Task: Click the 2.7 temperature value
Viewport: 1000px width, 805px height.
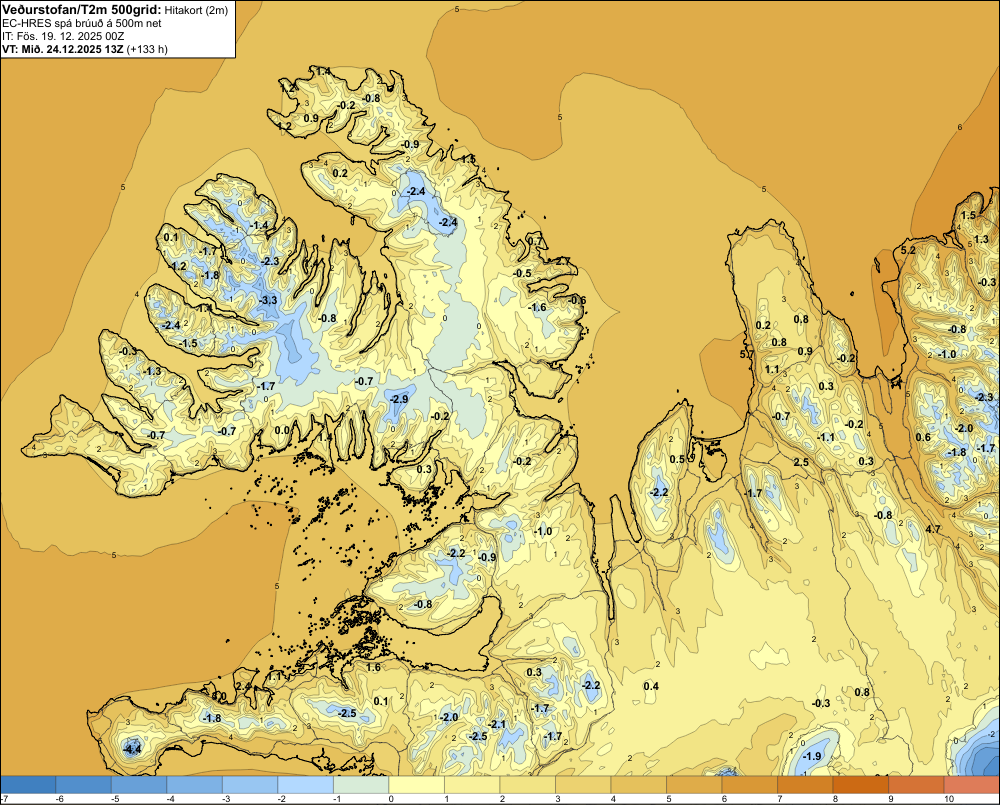Action: 563,261
